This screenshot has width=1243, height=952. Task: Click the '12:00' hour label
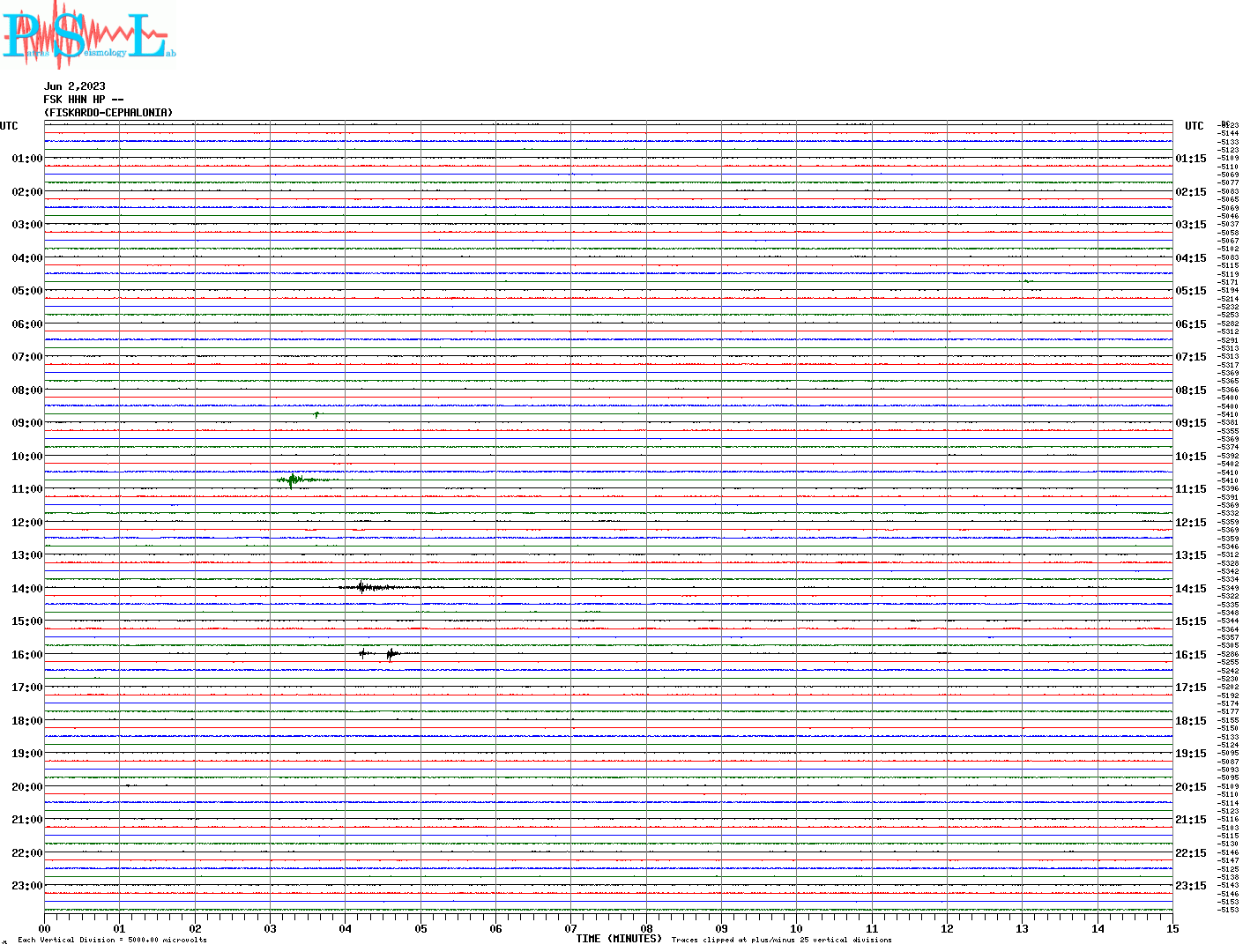(27, 523)
